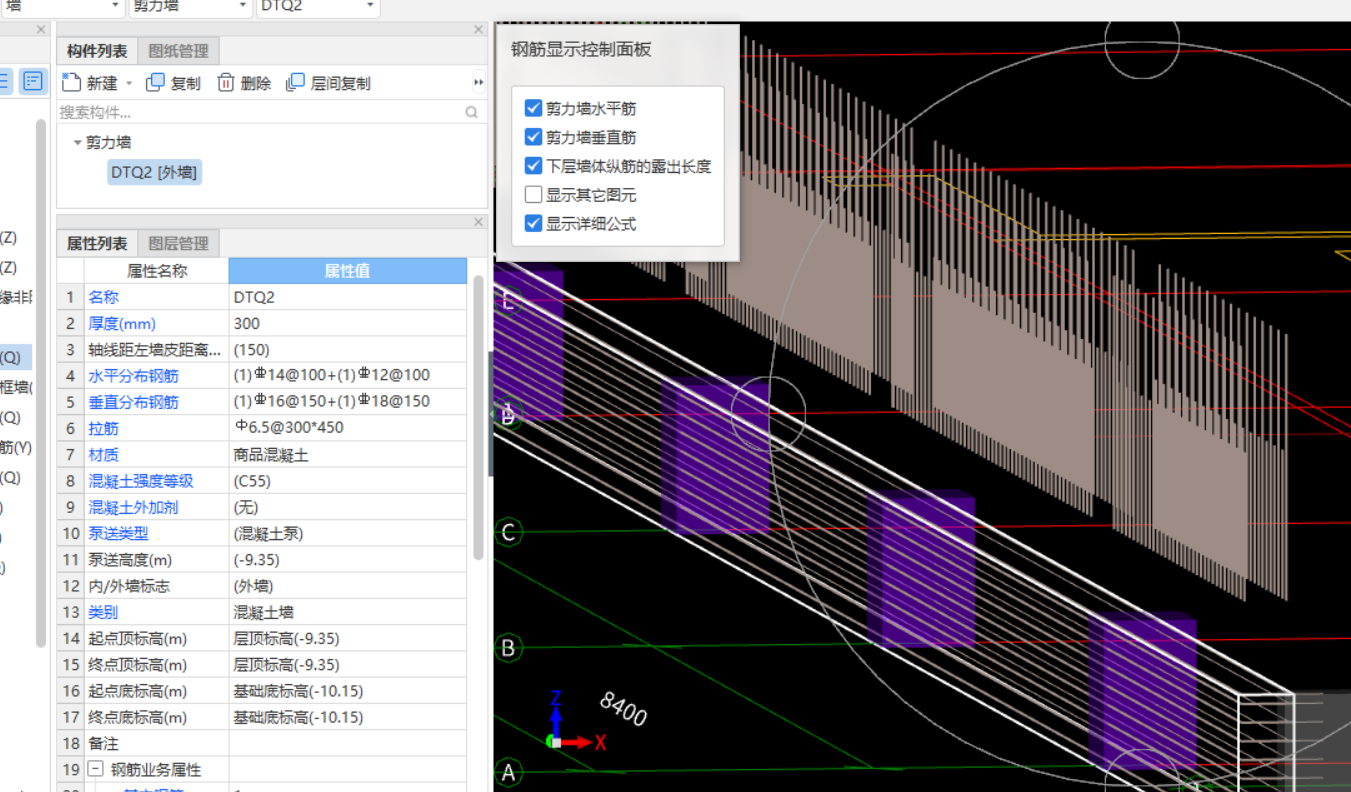Uncheck 下层墙体纵筋的露出长度 option
This screenshot has height=792, width=1351.
tap(533, 166)
